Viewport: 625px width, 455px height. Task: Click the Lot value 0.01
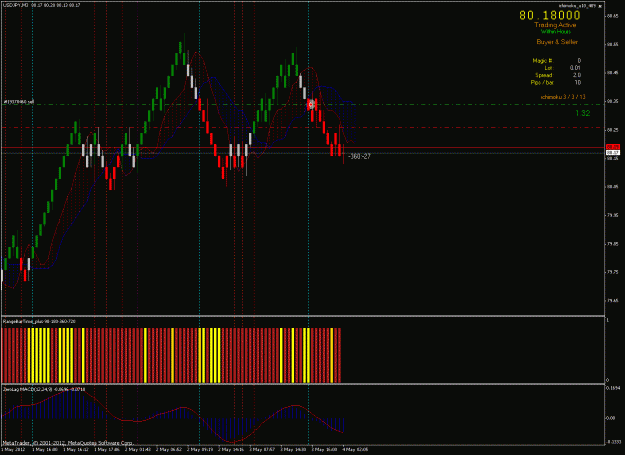coord(575,68)
